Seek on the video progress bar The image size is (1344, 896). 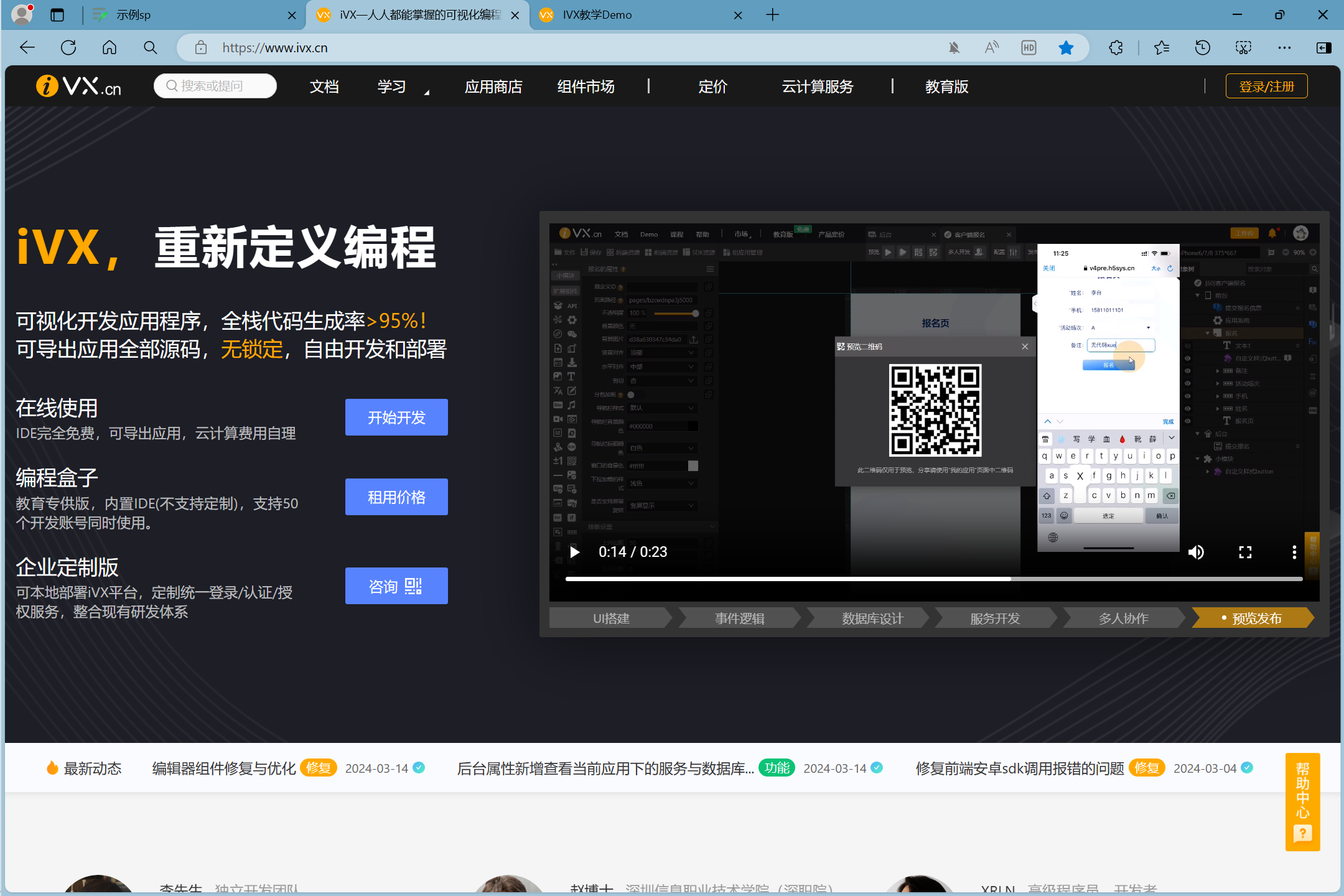tap(933, 579)
